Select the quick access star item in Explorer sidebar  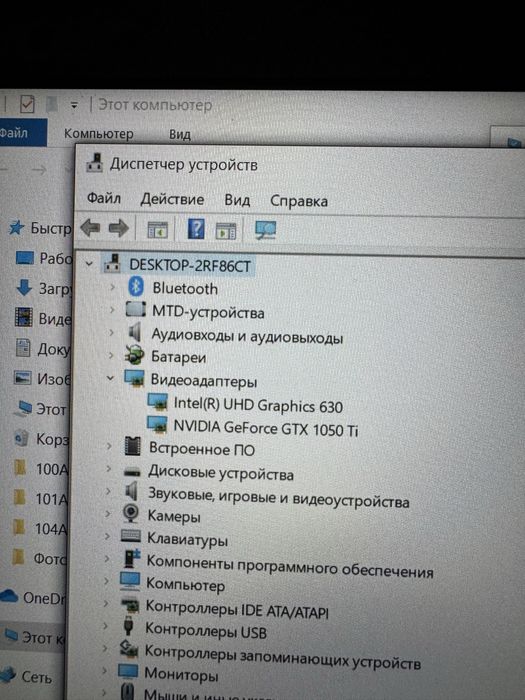tap(40, 228)
